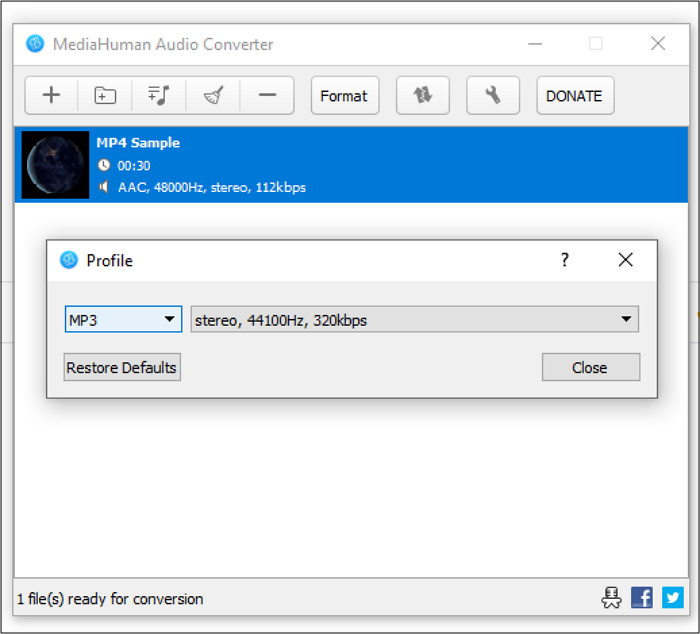Click the DONATE button
The width and height of the screenshot is (700, 634).
point(574,96)
